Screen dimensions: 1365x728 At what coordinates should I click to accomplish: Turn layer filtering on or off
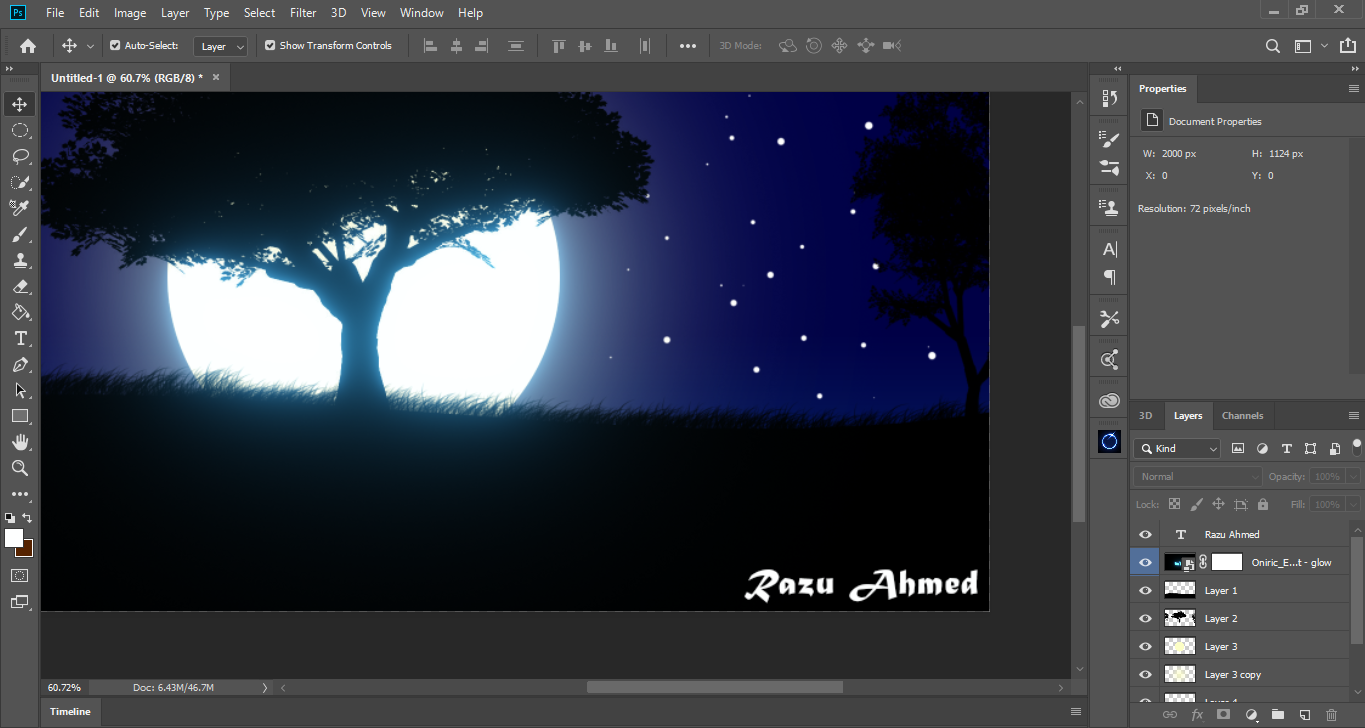[1357, 446]
